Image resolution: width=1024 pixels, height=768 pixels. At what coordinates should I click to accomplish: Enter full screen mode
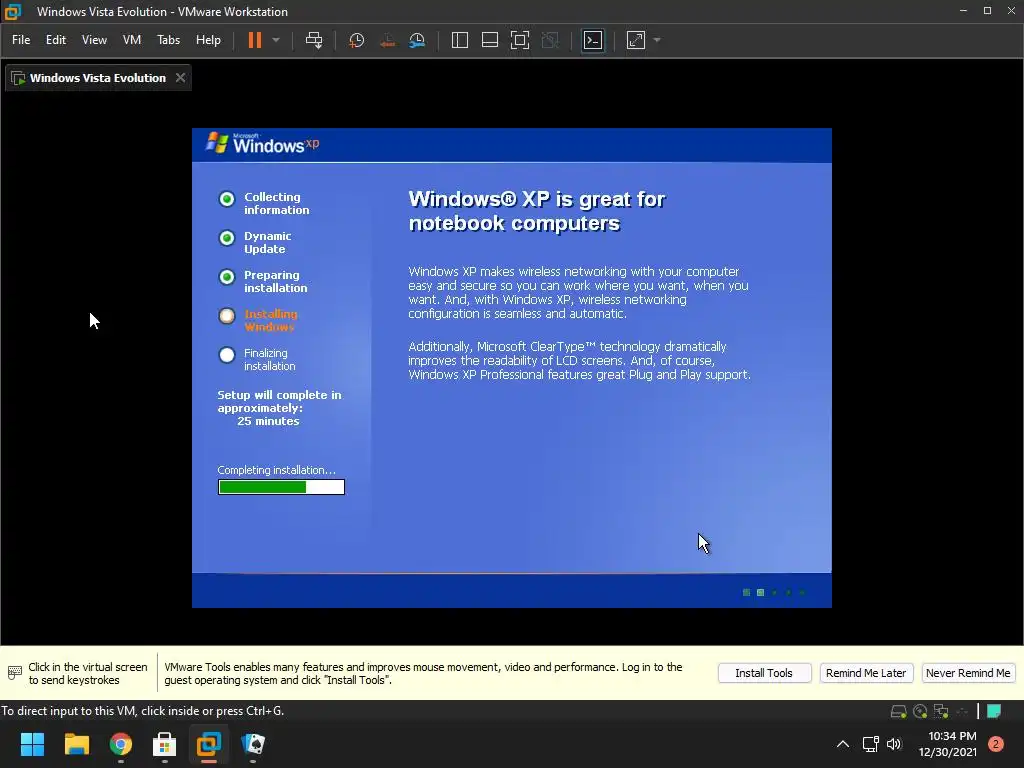click(520, 40)
